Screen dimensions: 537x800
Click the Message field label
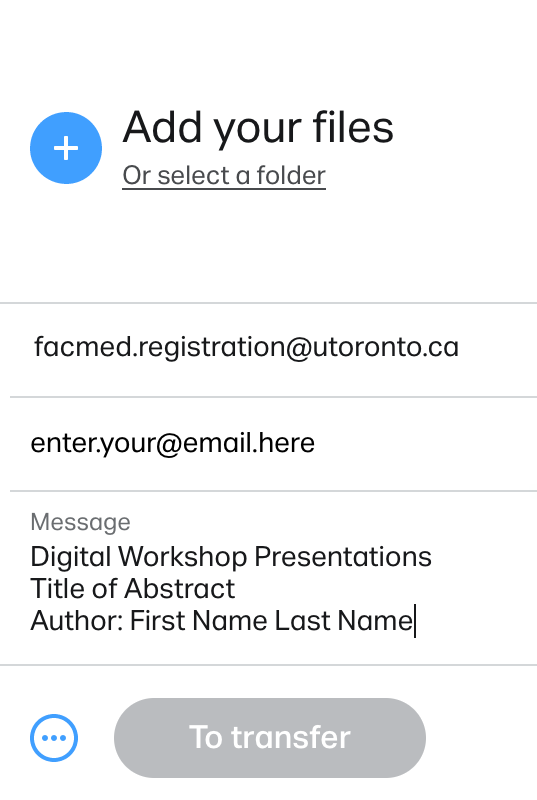tap(81, 522)
